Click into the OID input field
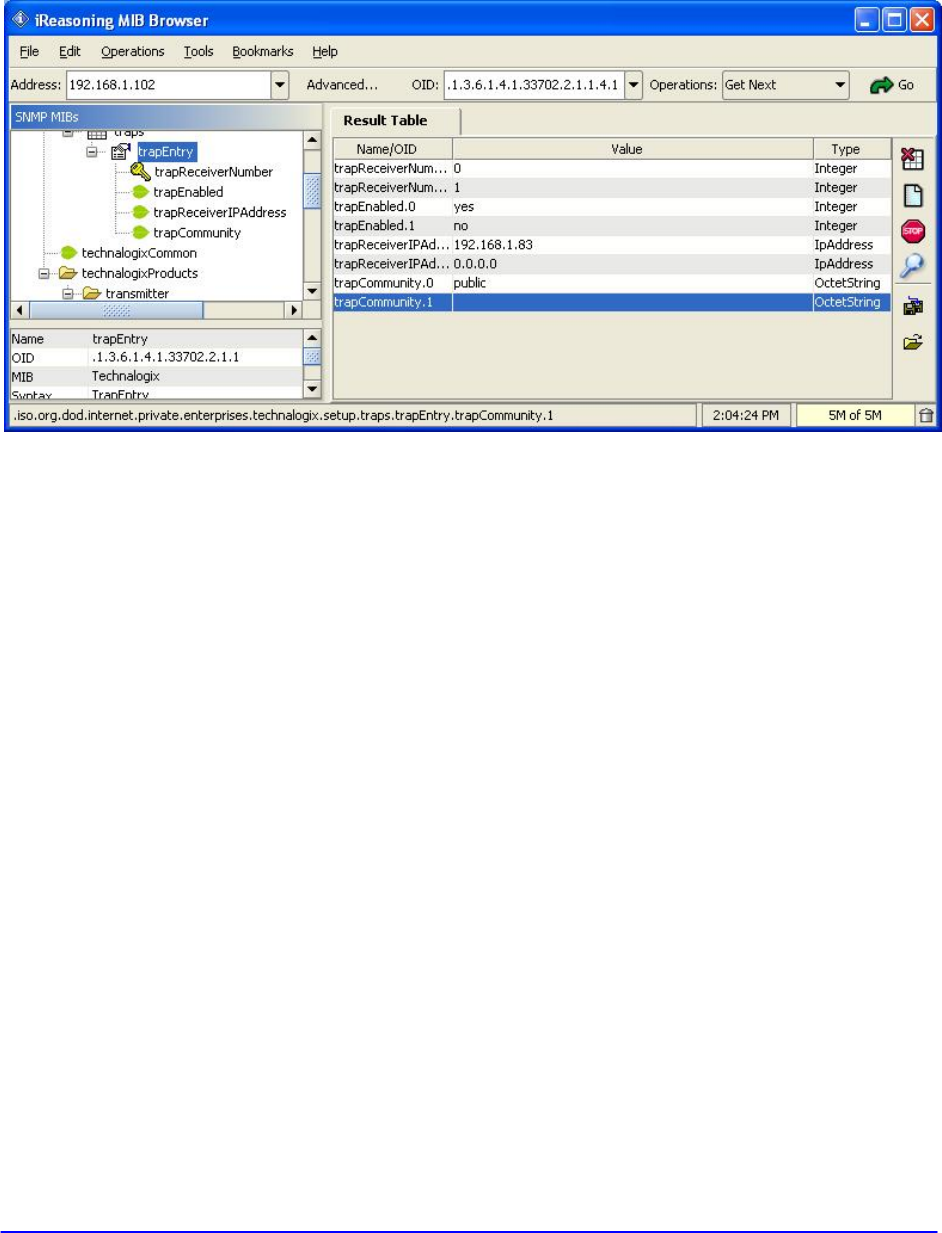This screenshot has width=942, height=1233. [534, 85]
